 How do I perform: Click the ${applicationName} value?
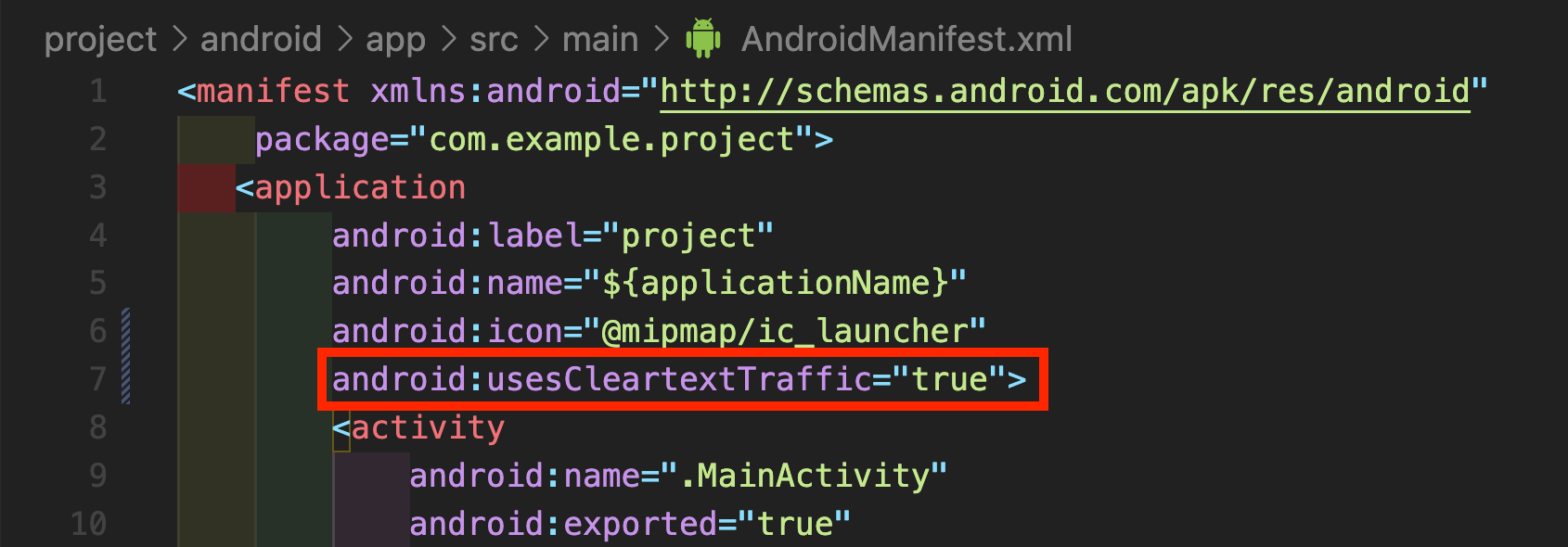(x=775, y=283)
